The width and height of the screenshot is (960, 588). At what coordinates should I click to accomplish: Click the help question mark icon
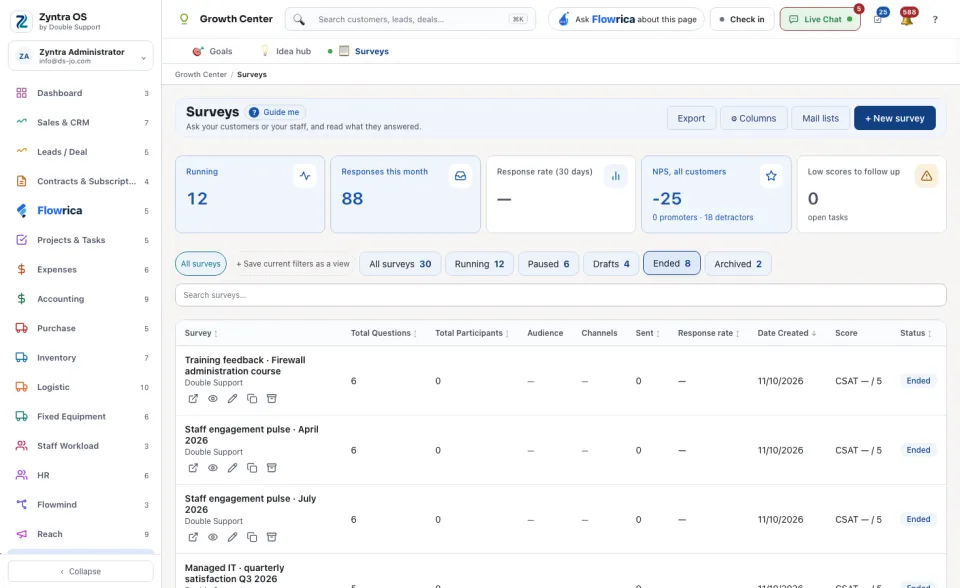pyautogui.click(x=935, y=20)
